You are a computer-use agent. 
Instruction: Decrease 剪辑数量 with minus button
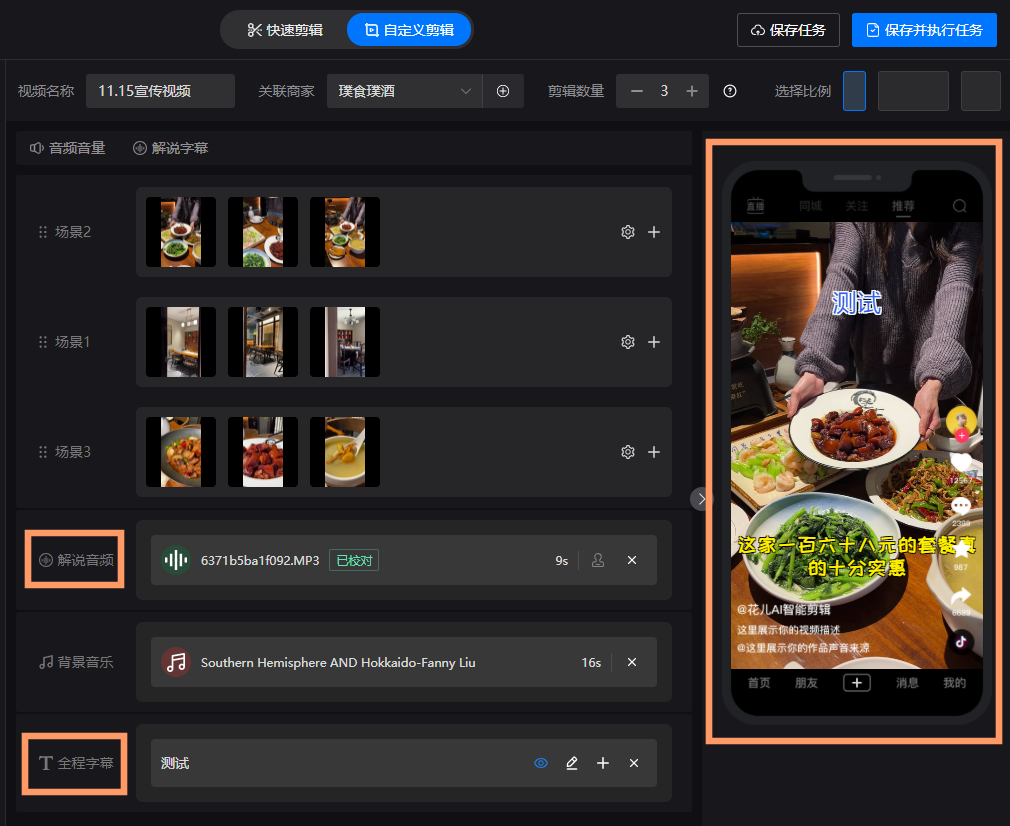pos(636,91)
